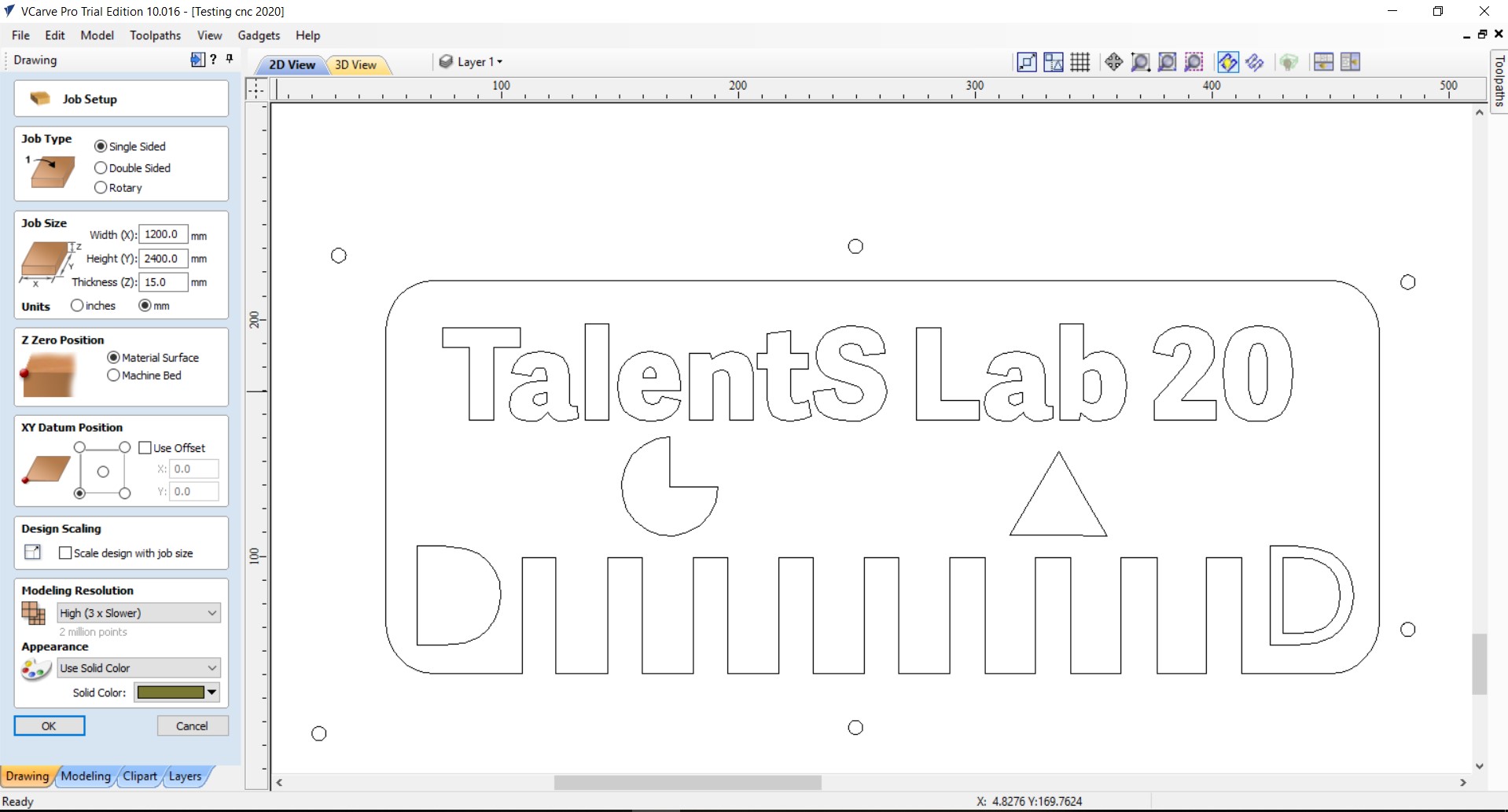
Task: Set Z zero to Machine Bed
Action: (x=113, y=375)
